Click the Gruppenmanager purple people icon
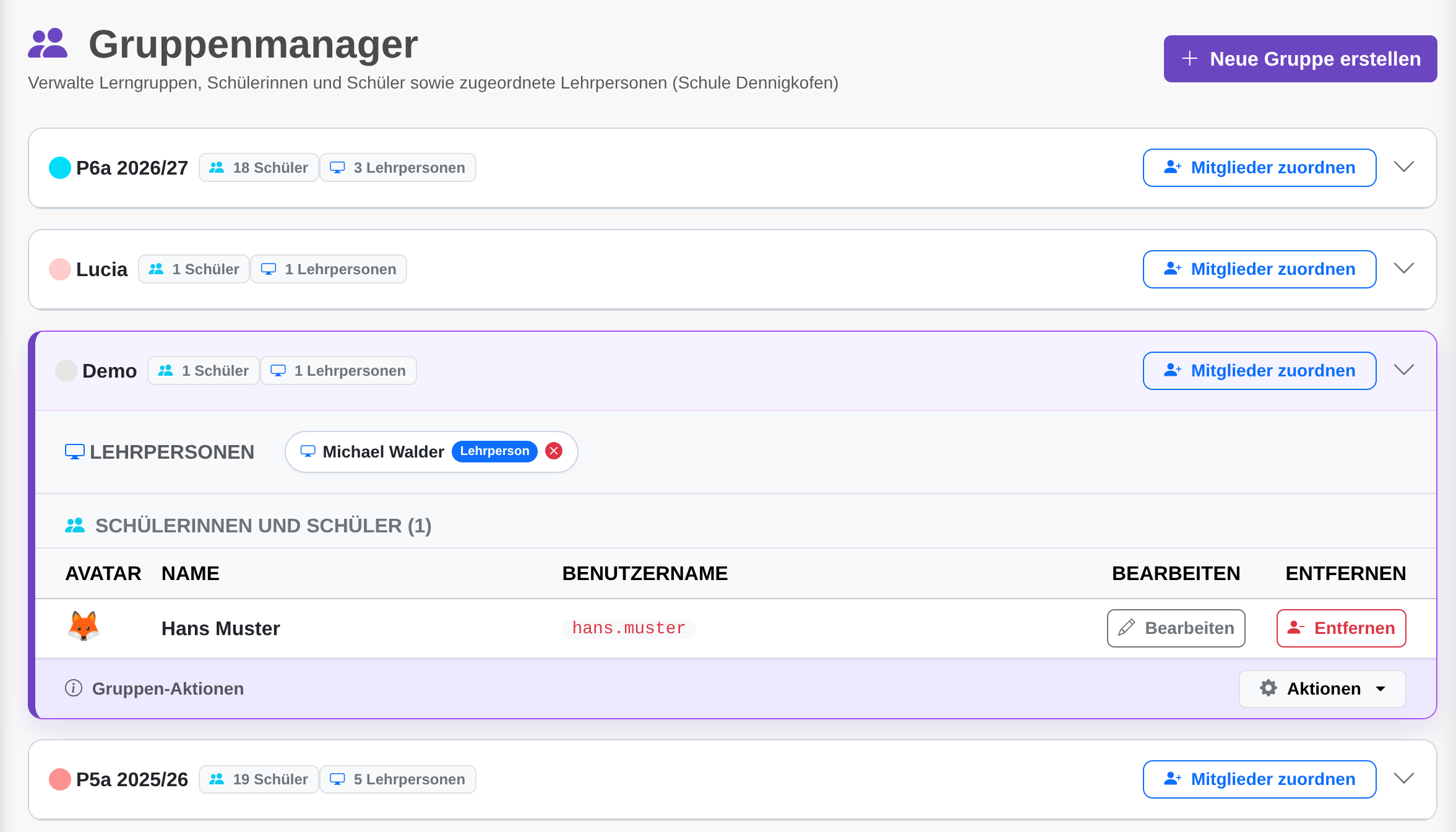Image resolution: width=1456 pixels, height=832 pixels. pyautogui.click(x=48, y=43)
